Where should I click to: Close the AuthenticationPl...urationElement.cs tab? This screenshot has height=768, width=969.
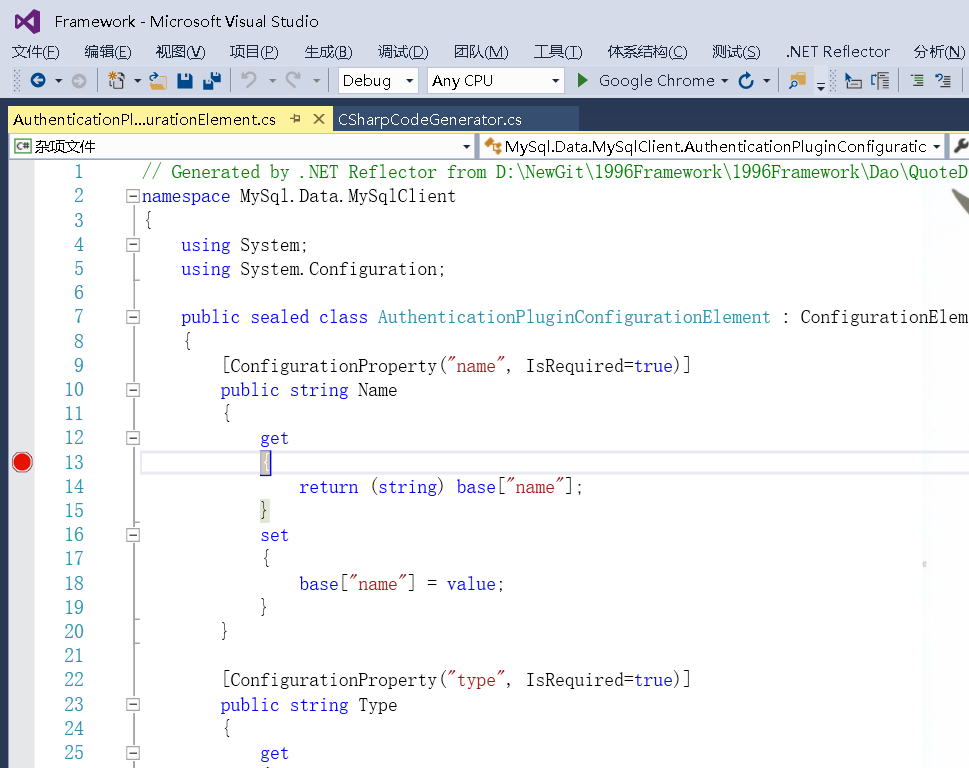click(319, 119)
